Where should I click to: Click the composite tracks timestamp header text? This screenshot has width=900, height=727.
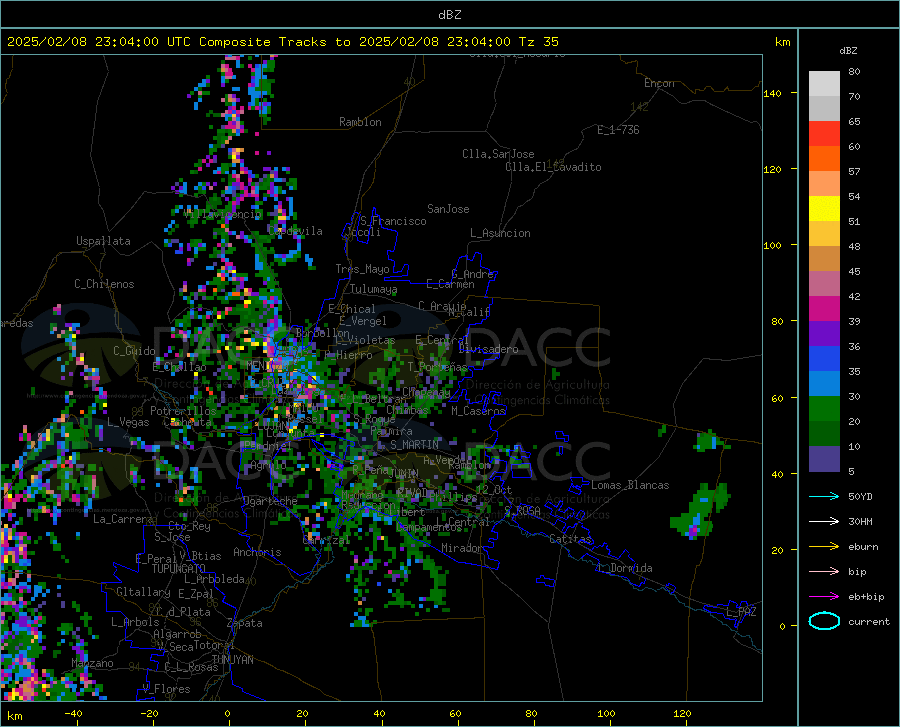click(x=282, y=42)
